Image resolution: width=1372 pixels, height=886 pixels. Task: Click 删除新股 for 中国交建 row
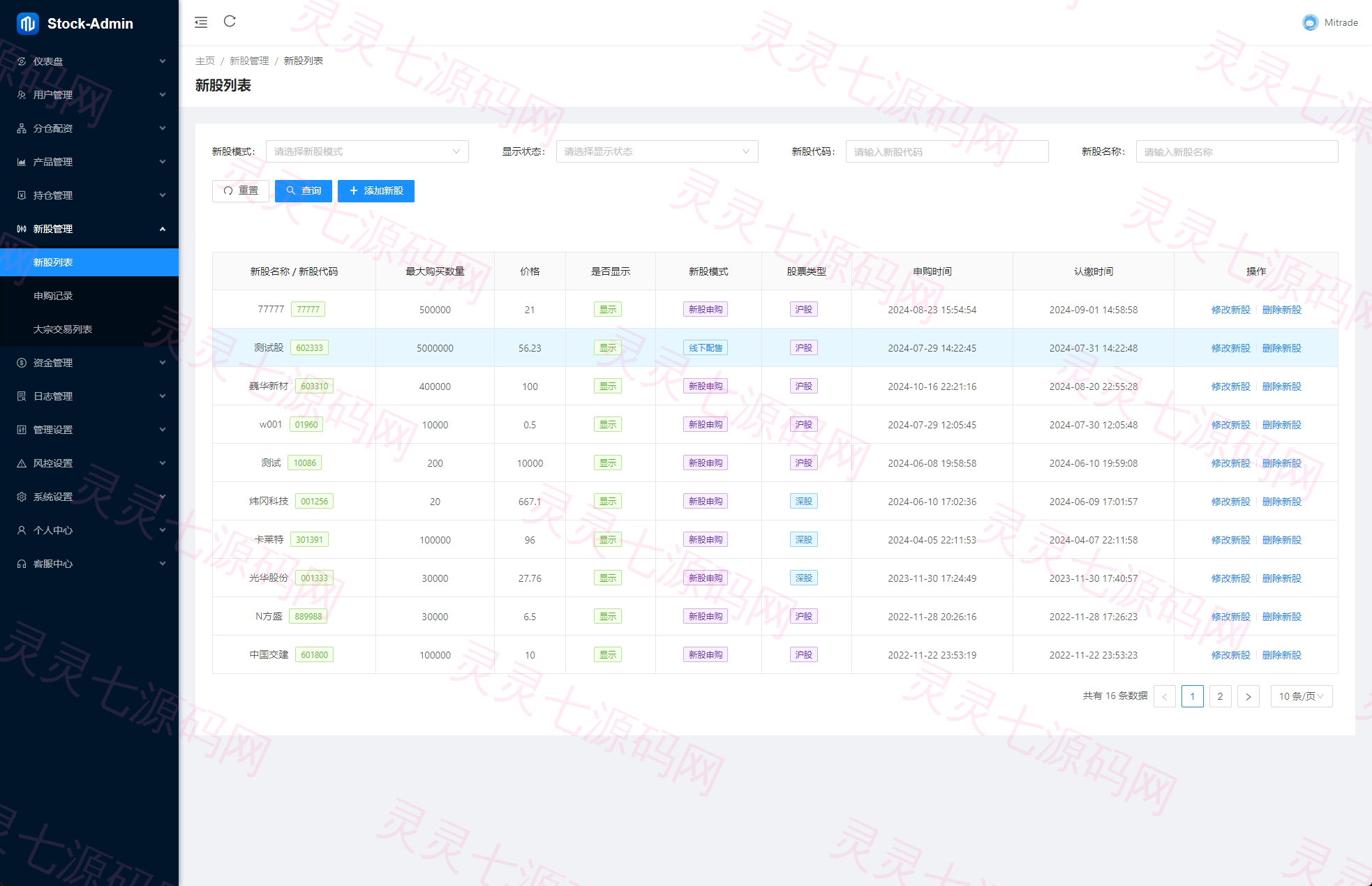1281,655
